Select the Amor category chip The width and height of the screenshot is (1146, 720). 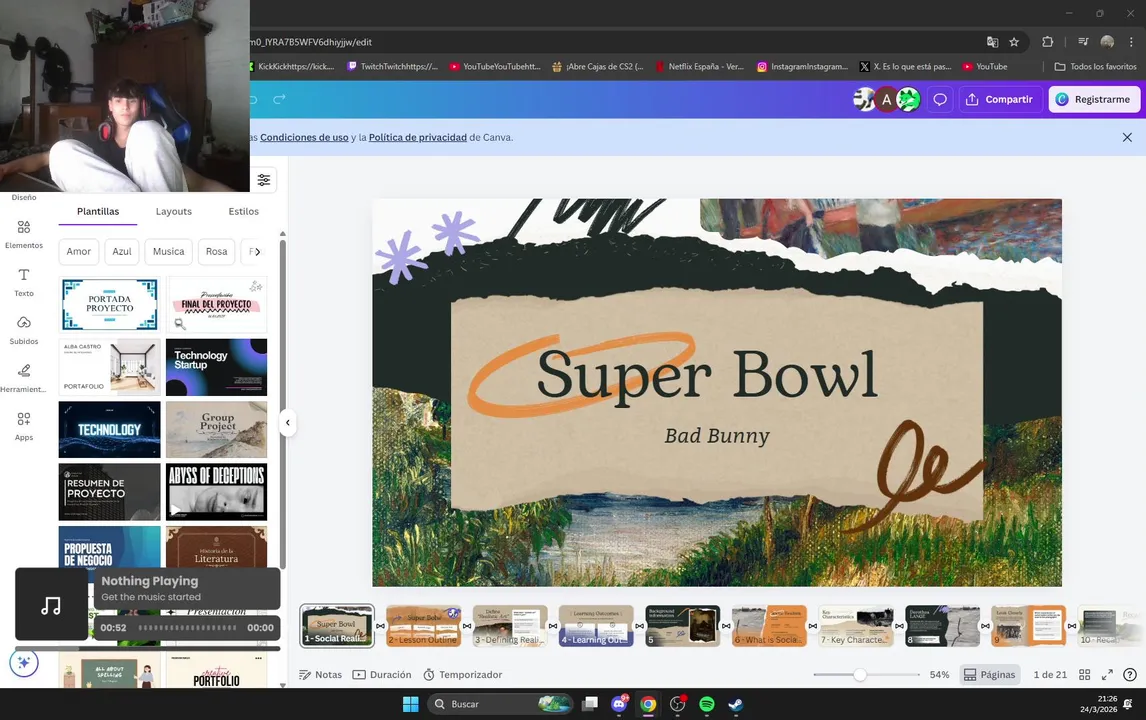(79, 251)
